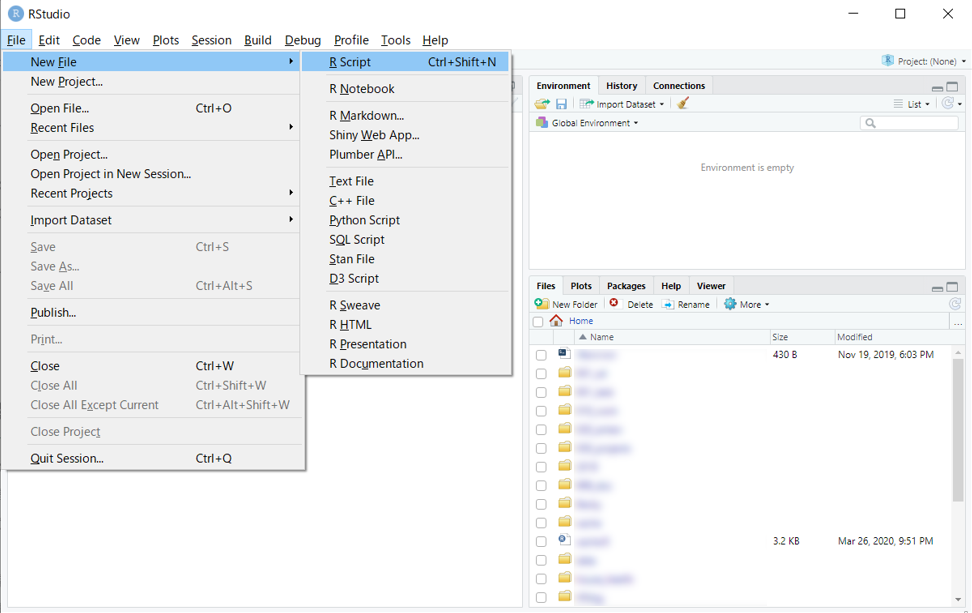
Task: Click Open File... in File menu
Action: coord(152,108)
